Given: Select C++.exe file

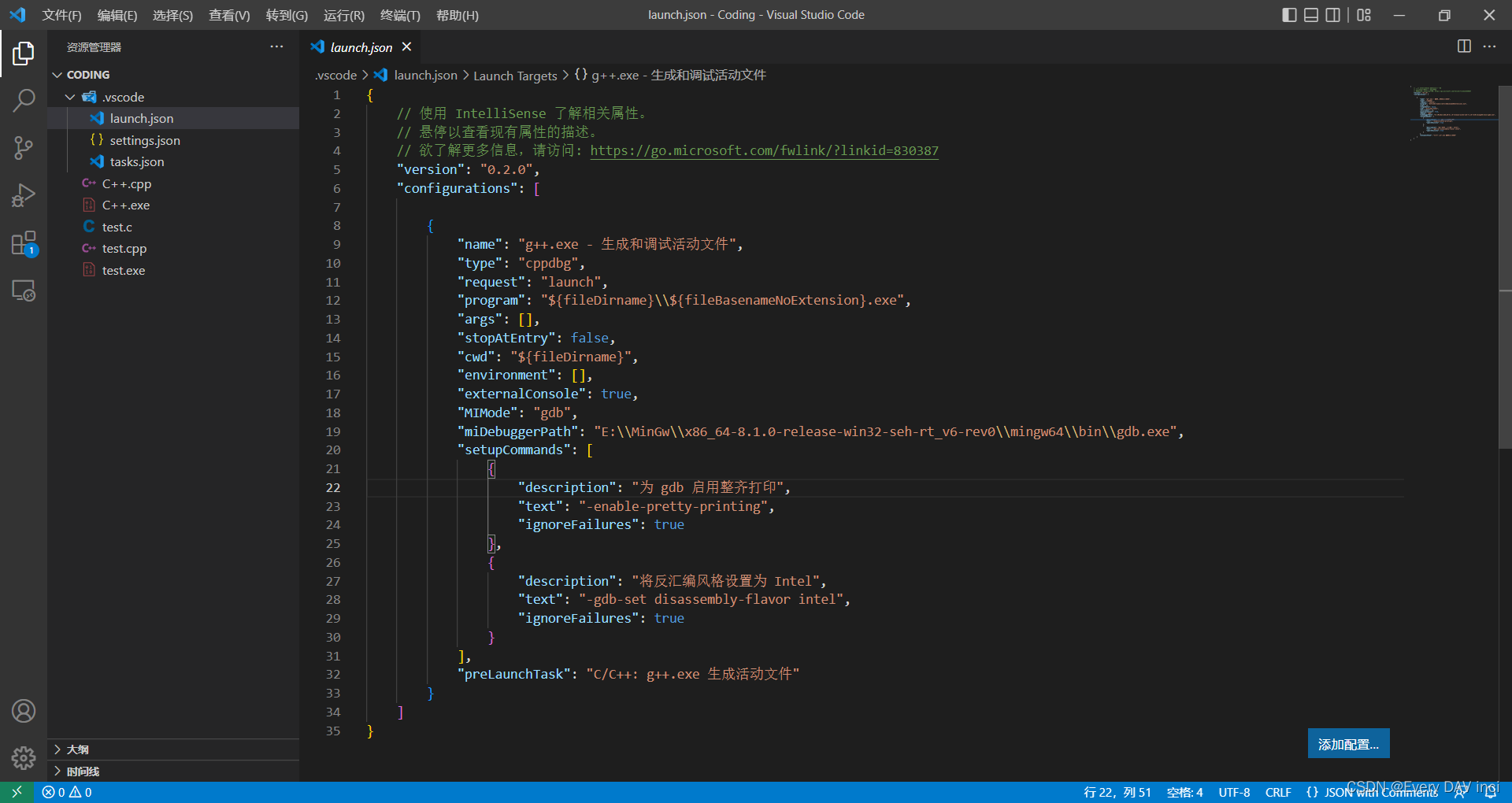Looking at the screenshot, I should pos(173,205).
